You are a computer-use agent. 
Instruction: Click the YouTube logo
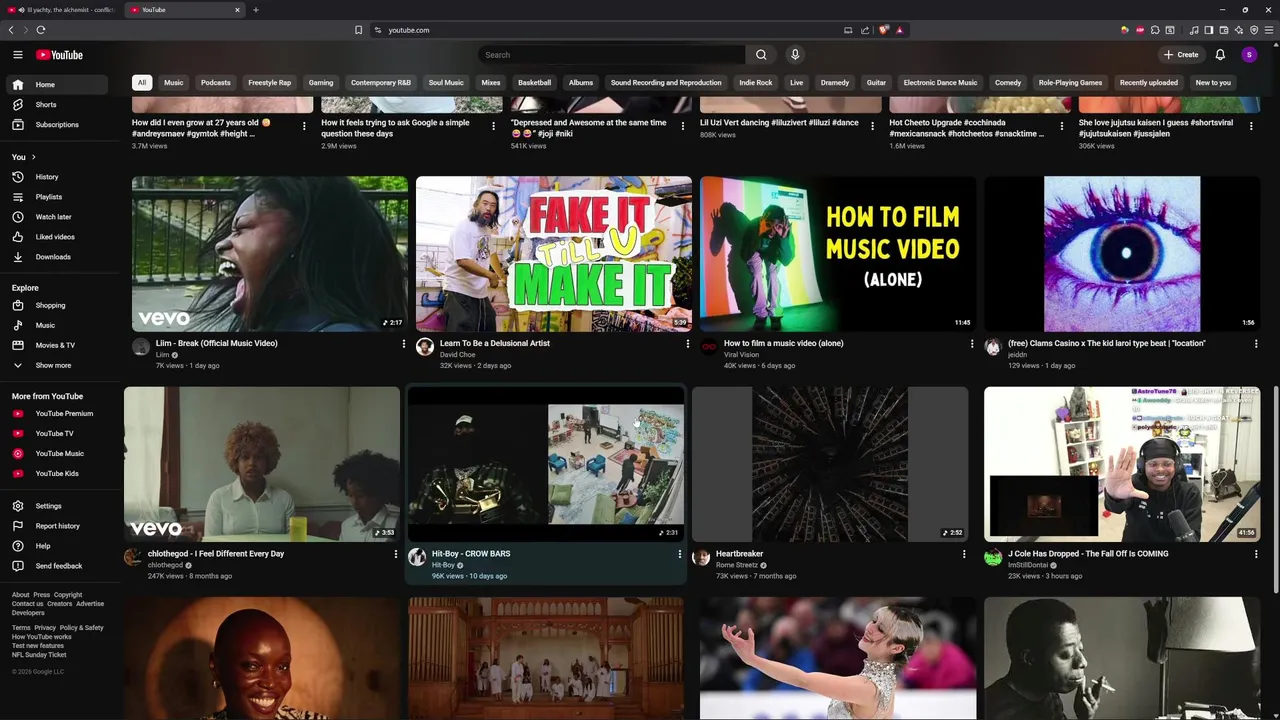[59, 55]
